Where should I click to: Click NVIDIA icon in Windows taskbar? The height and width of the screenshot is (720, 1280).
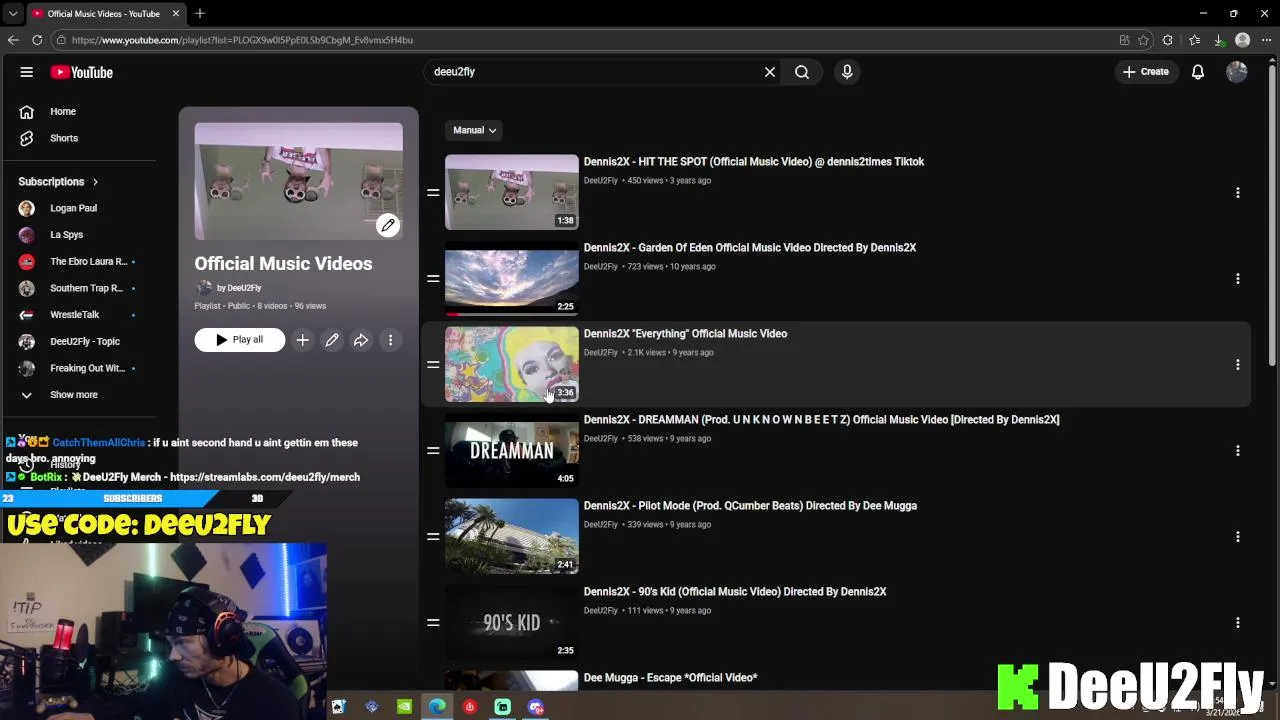404,707
